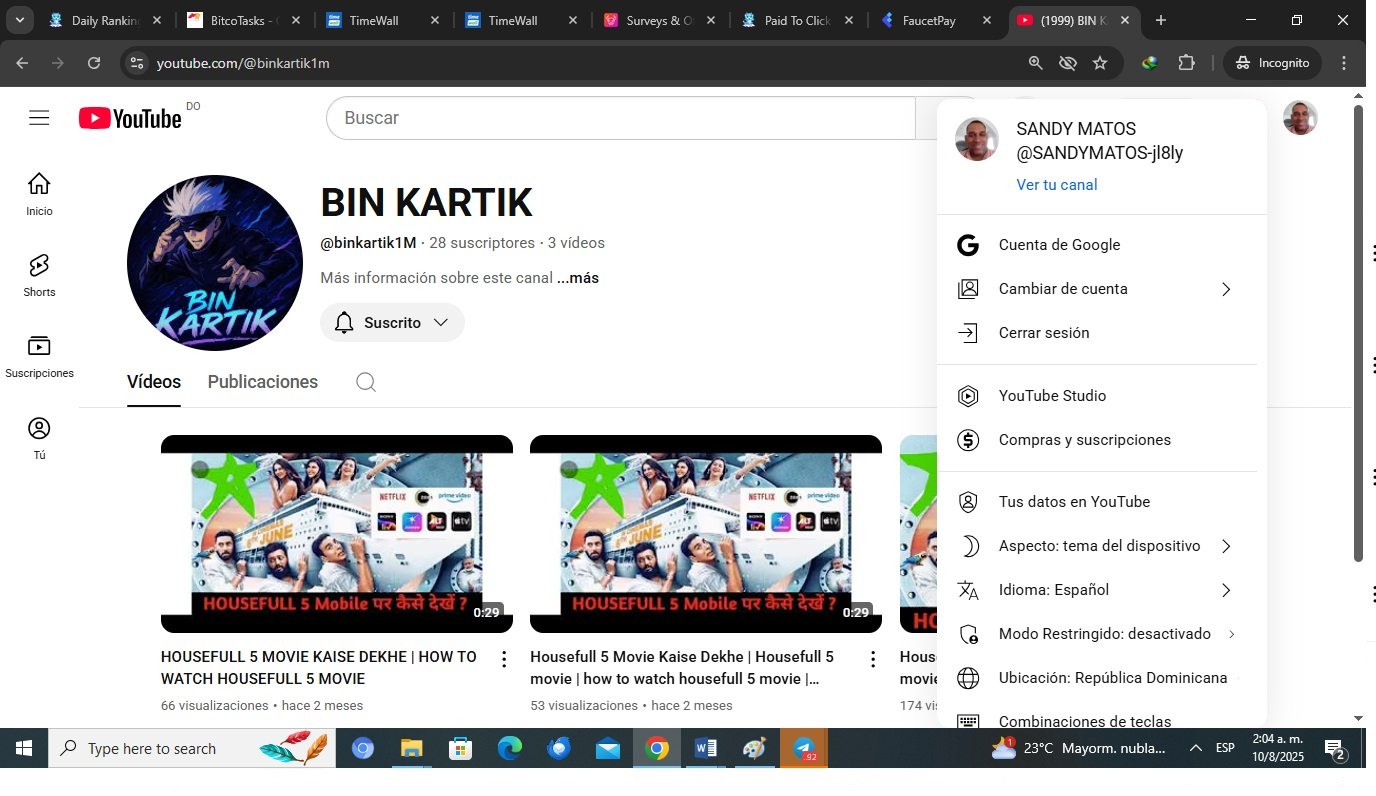Click the site information icon in address bar

(x=138, y=63)
